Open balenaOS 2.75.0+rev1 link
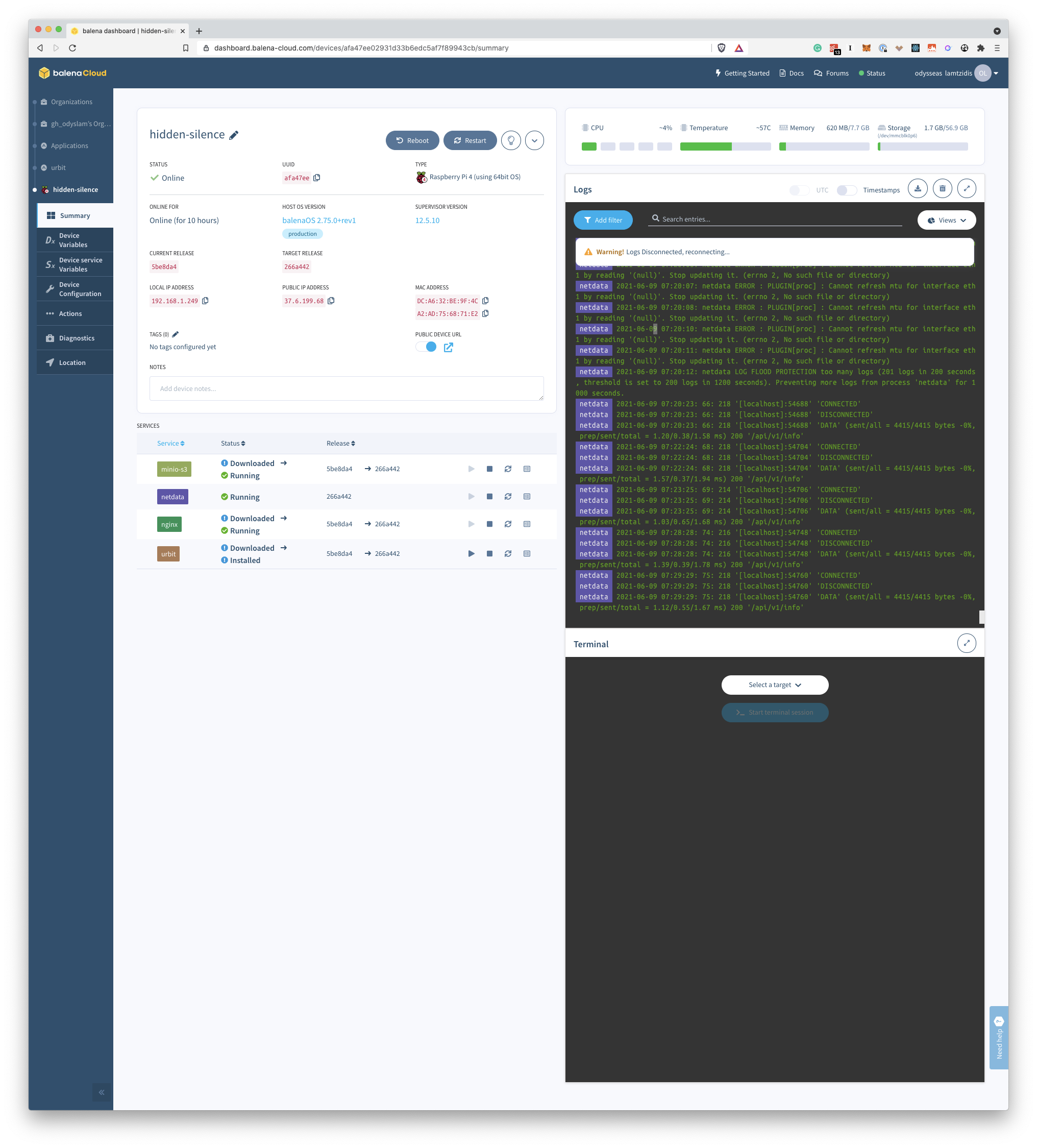Viewport: 1037px width, 1148px height. coord(319,221)
